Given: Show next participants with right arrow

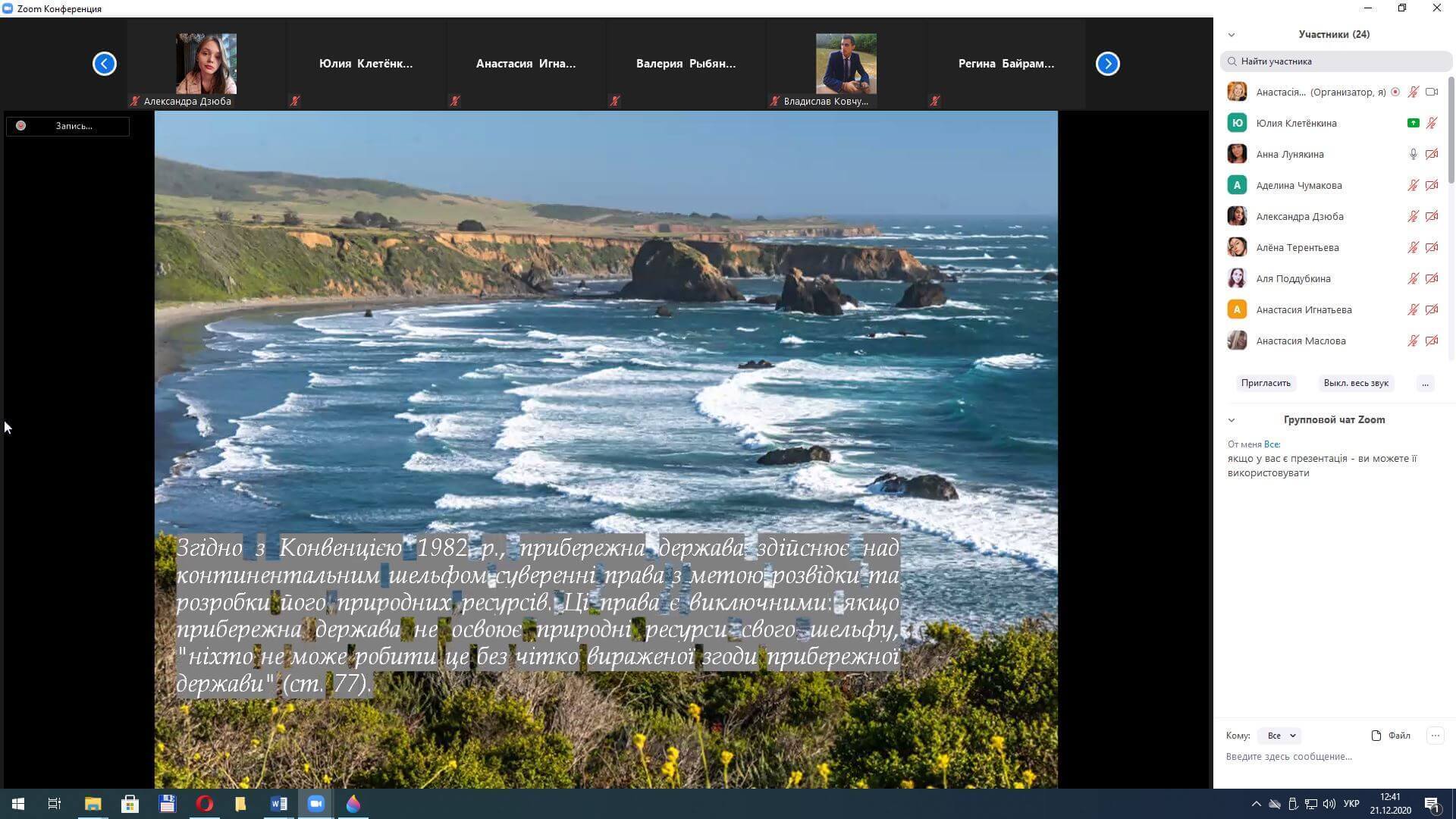Looking at the screenshot, I should (x=1107, y=64).
